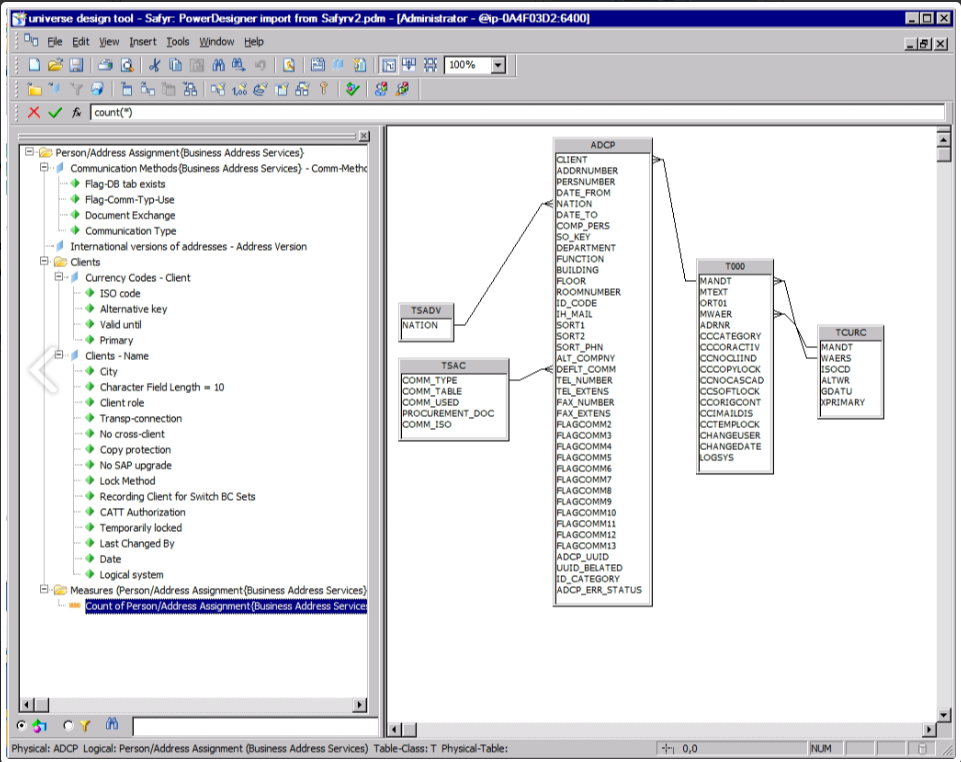
Task: Open the fx function editor
Action: pos(76,113)
